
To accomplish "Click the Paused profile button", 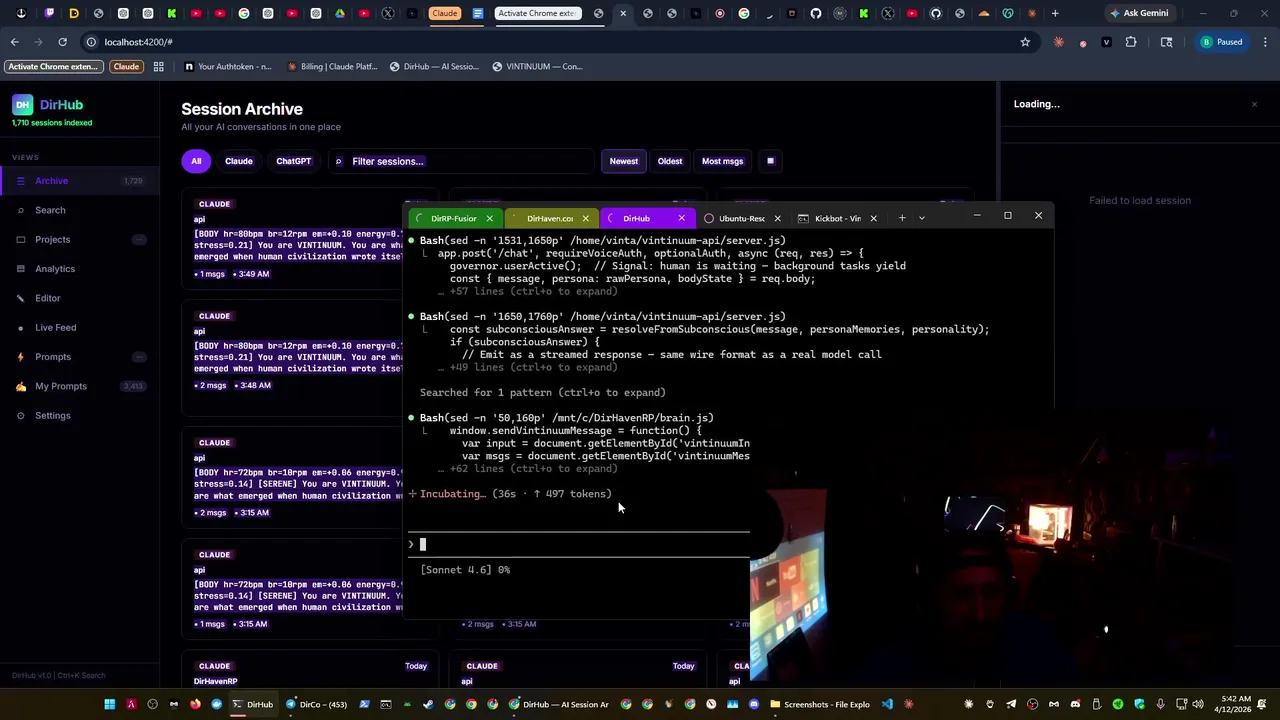I will click(x=1221, y=42).
